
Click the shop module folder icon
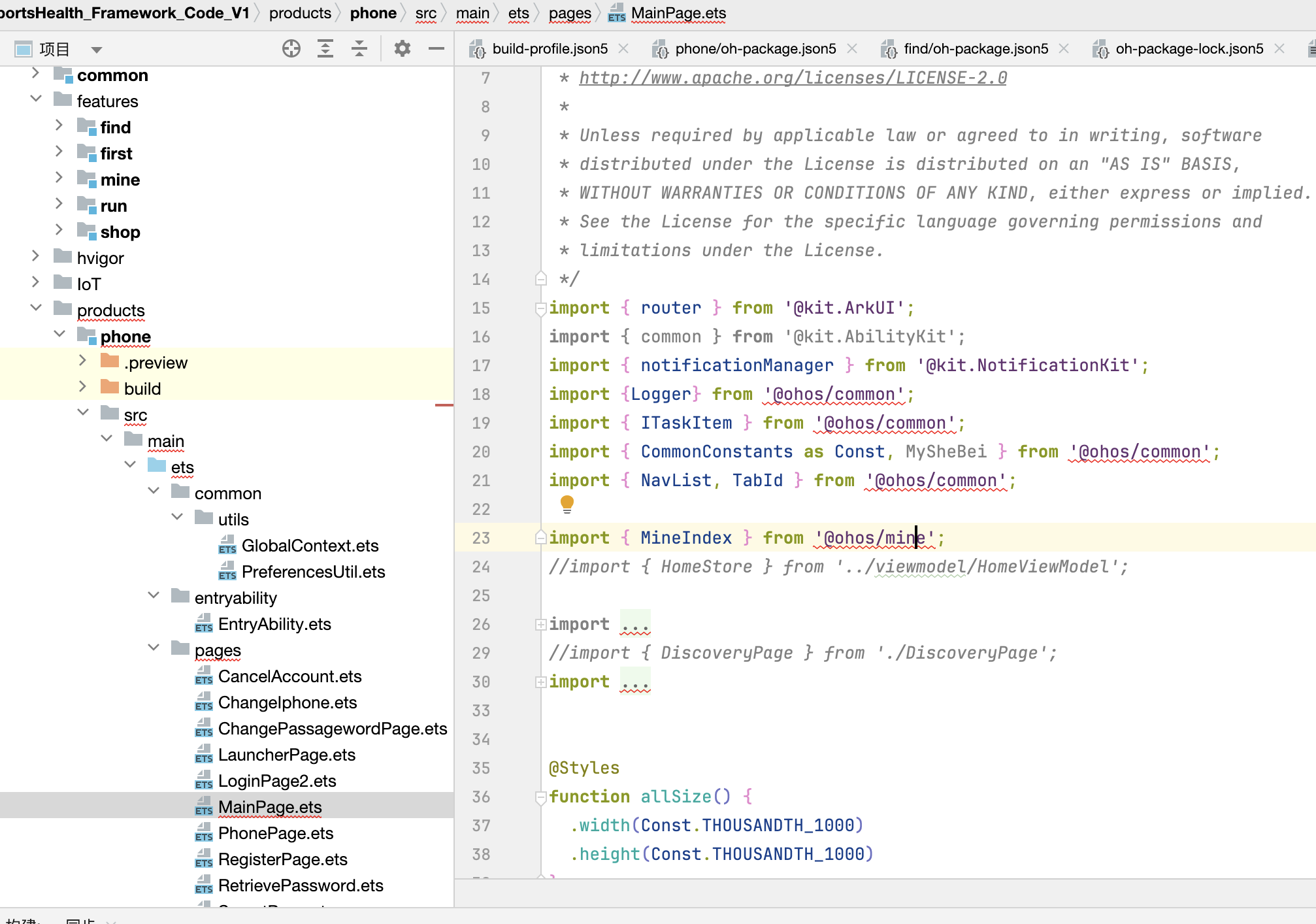coord(86,231)
